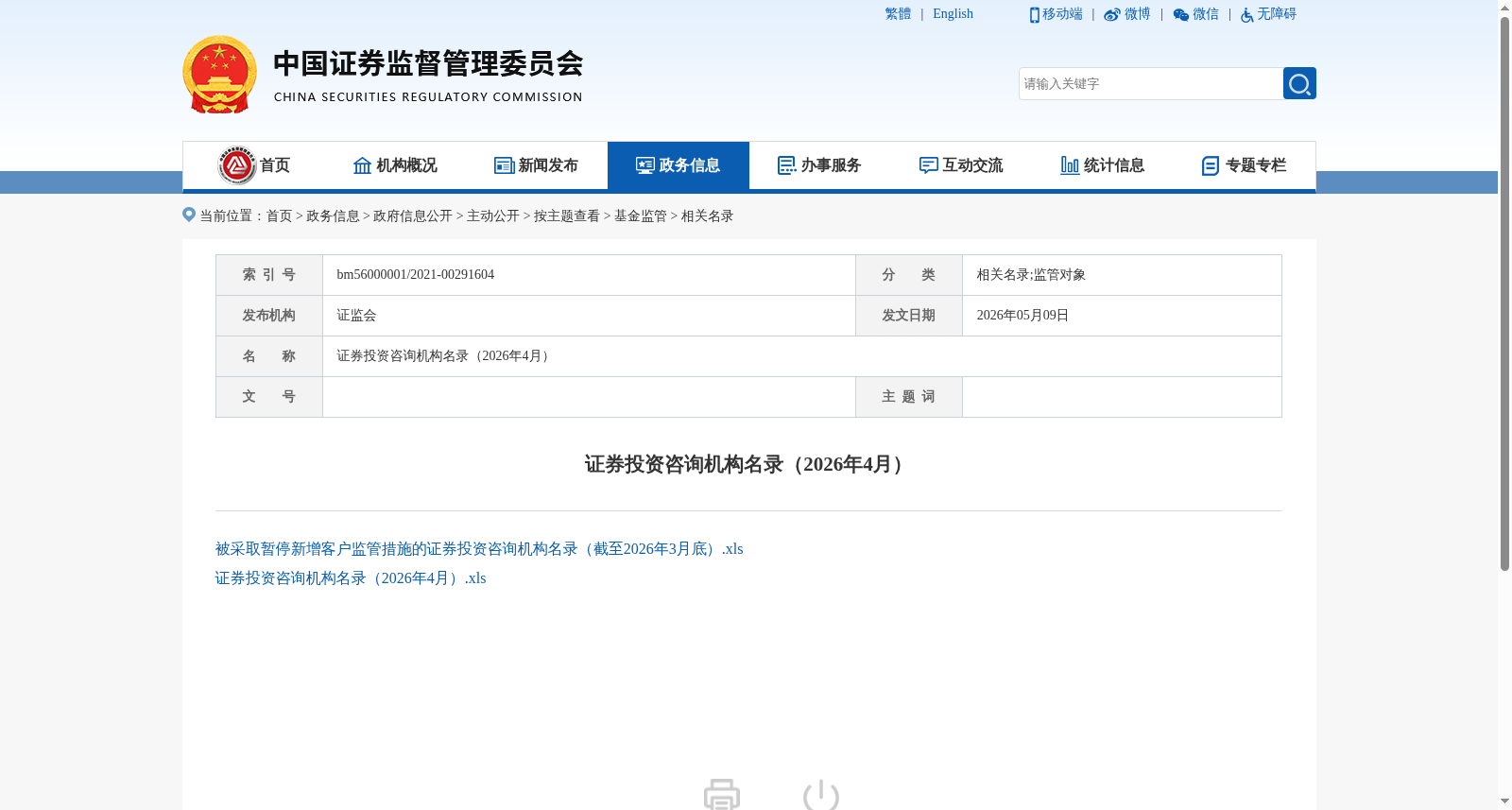Click the 主题词 table label
The width and height of the screenshot is (1512, 810).
[909, 397]
